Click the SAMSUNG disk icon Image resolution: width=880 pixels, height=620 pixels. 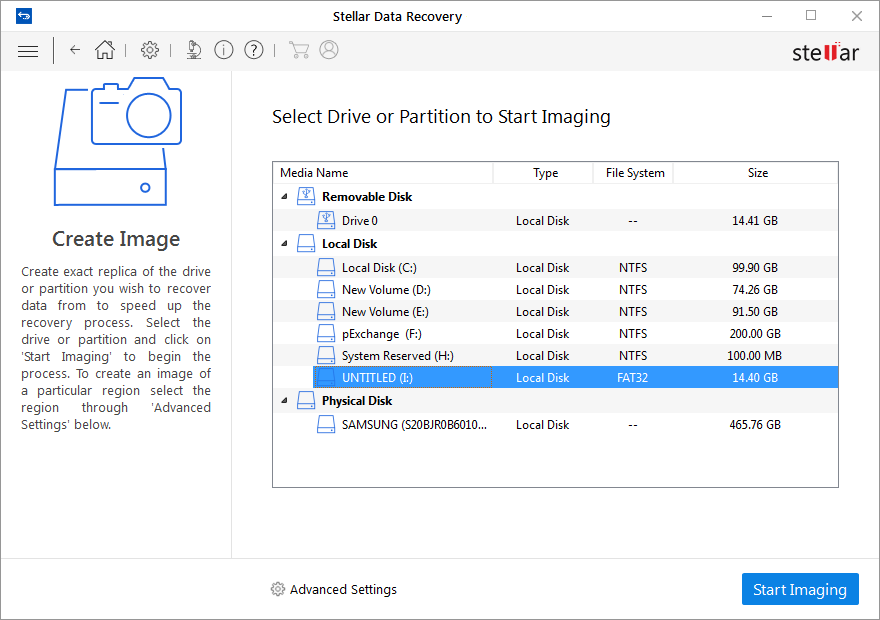pyautogui.click(x=326, y=424)
